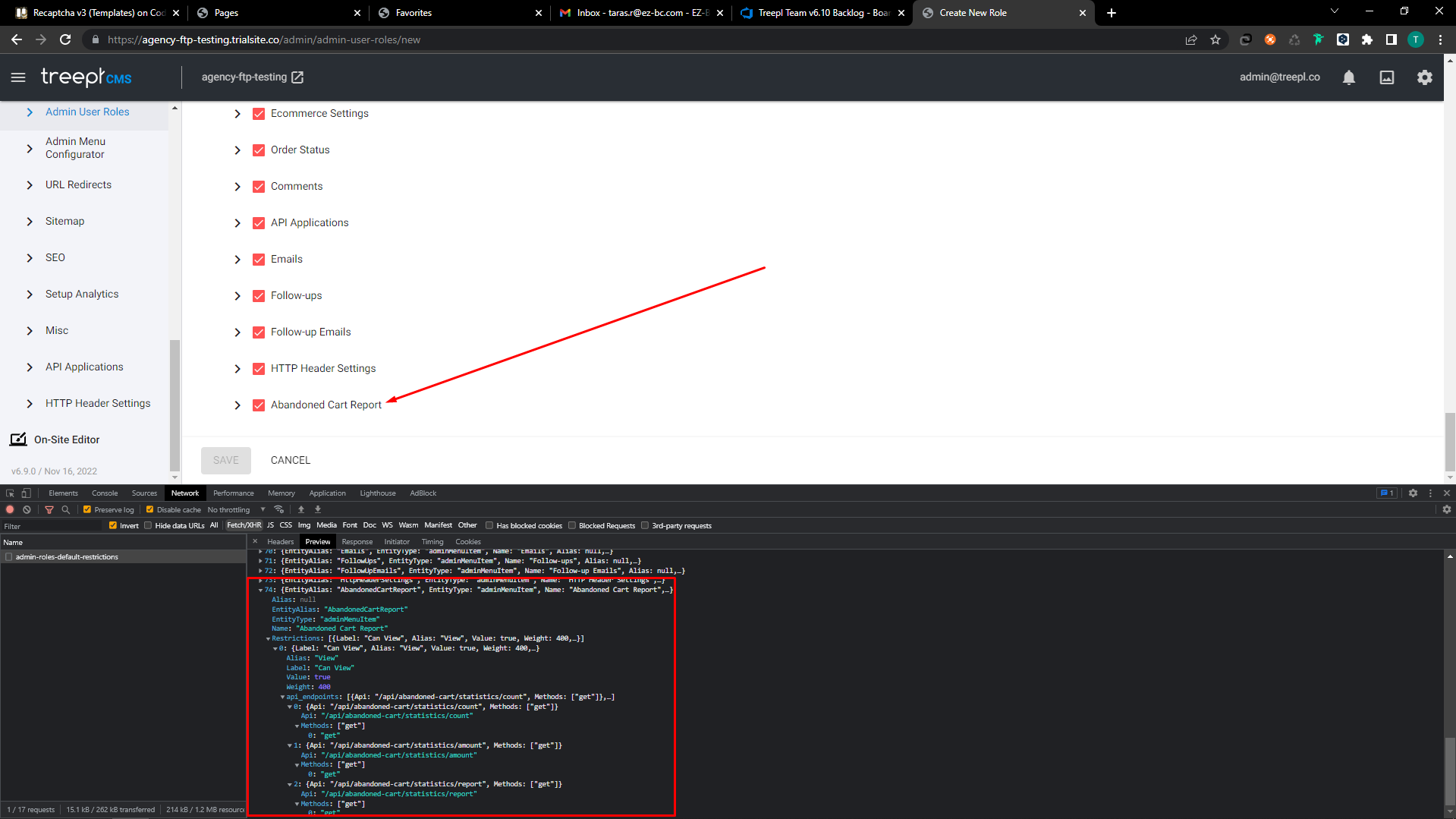This screenshot has height=819, width=1456.
Task: Uncheck HTTP Header Settings role checkbox
Action: (x=259, y=369)
